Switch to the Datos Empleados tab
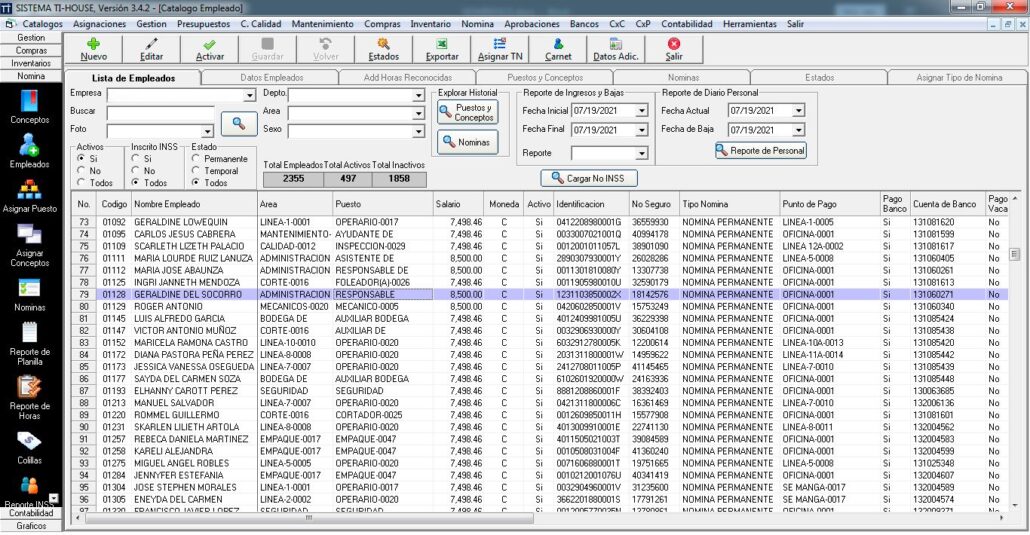Screen dimensions: 1030x535 point(272,77)
